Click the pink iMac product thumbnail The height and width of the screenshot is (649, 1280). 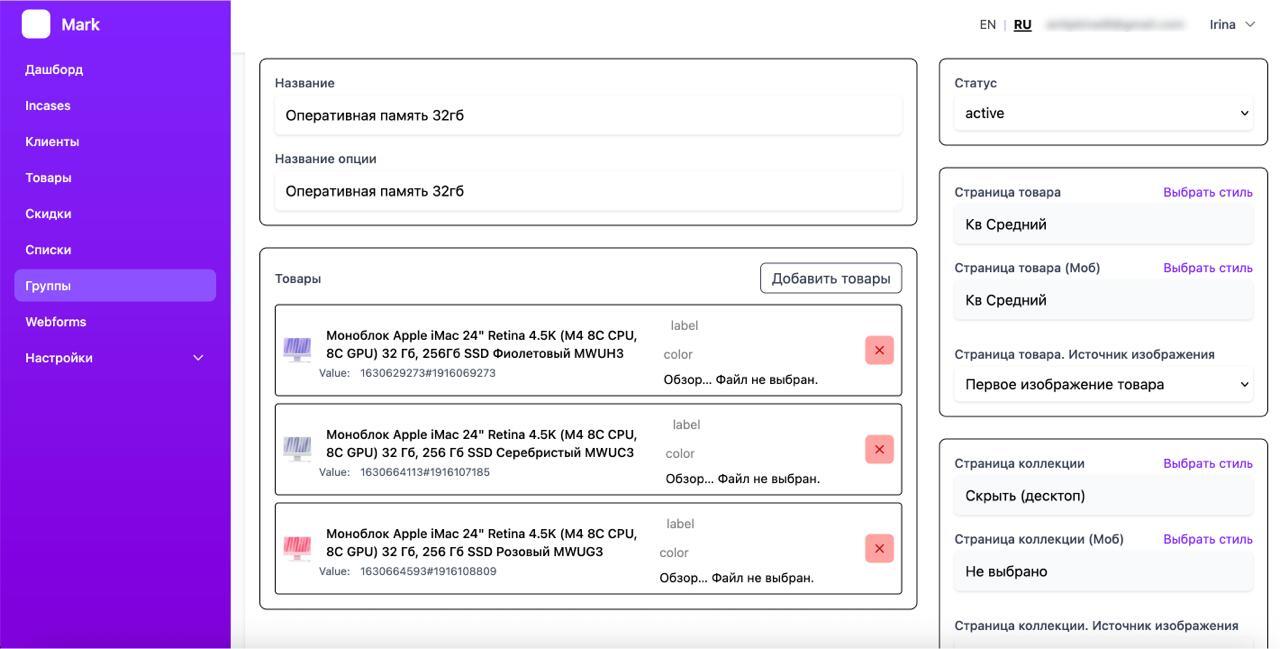tap(297, 547)
